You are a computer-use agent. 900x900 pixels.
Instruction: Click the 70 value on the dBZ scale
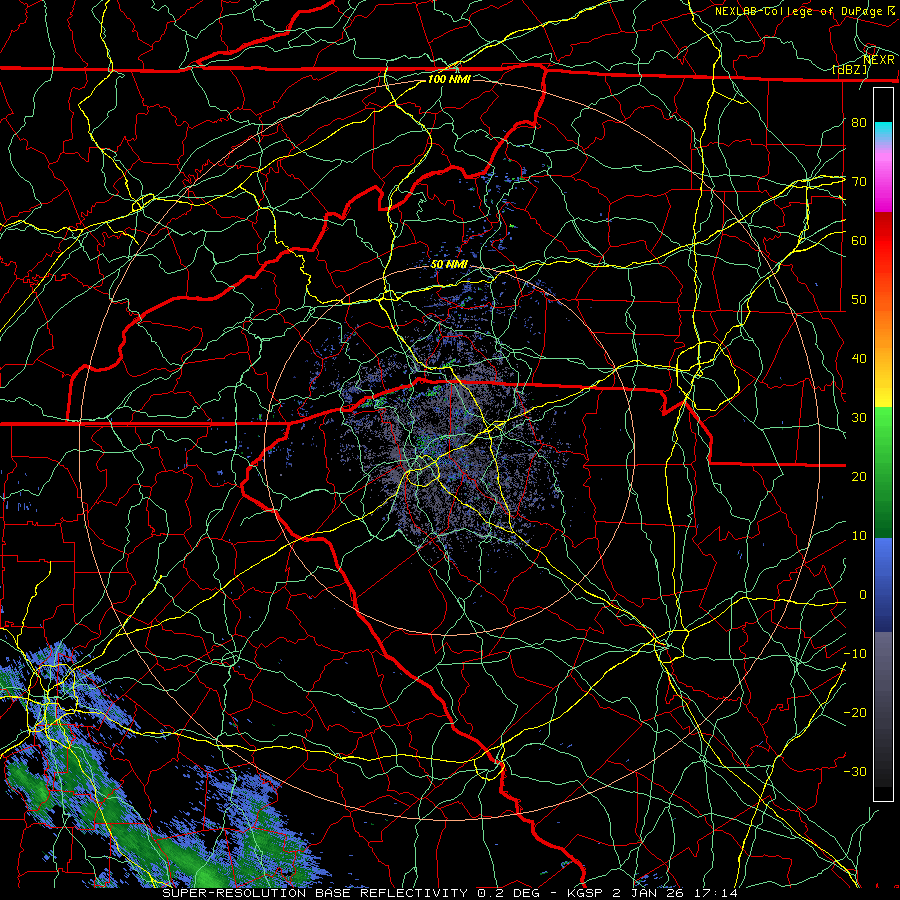point(859,182)
